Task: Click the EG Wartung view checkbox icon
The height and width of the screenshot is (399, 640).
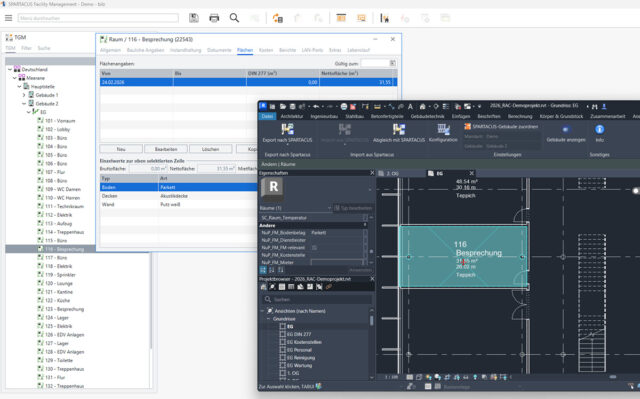Action: coord(282,365)
